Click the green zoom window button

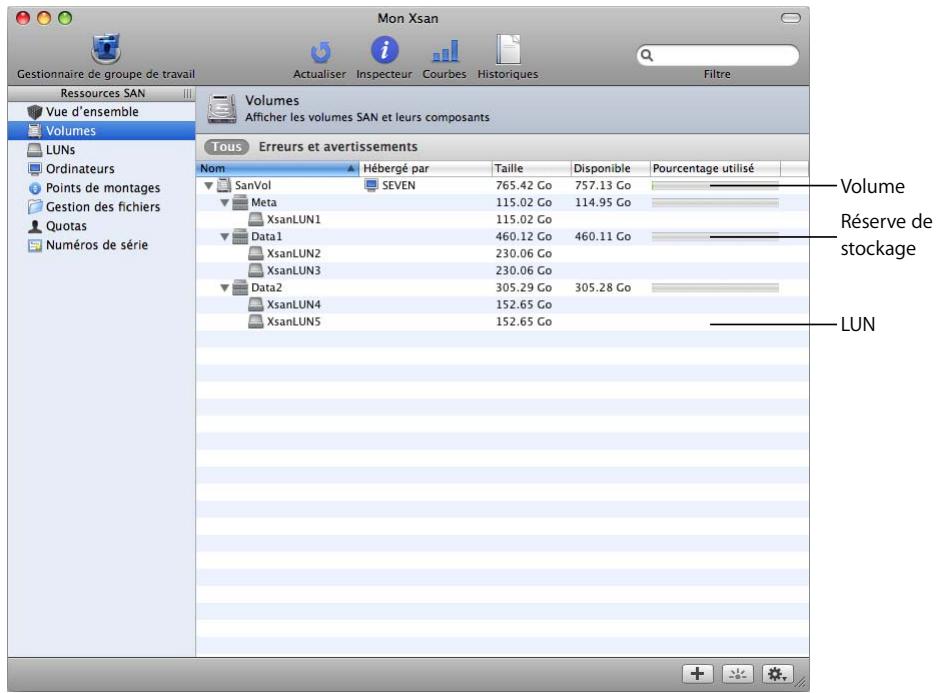pos(65,18)
